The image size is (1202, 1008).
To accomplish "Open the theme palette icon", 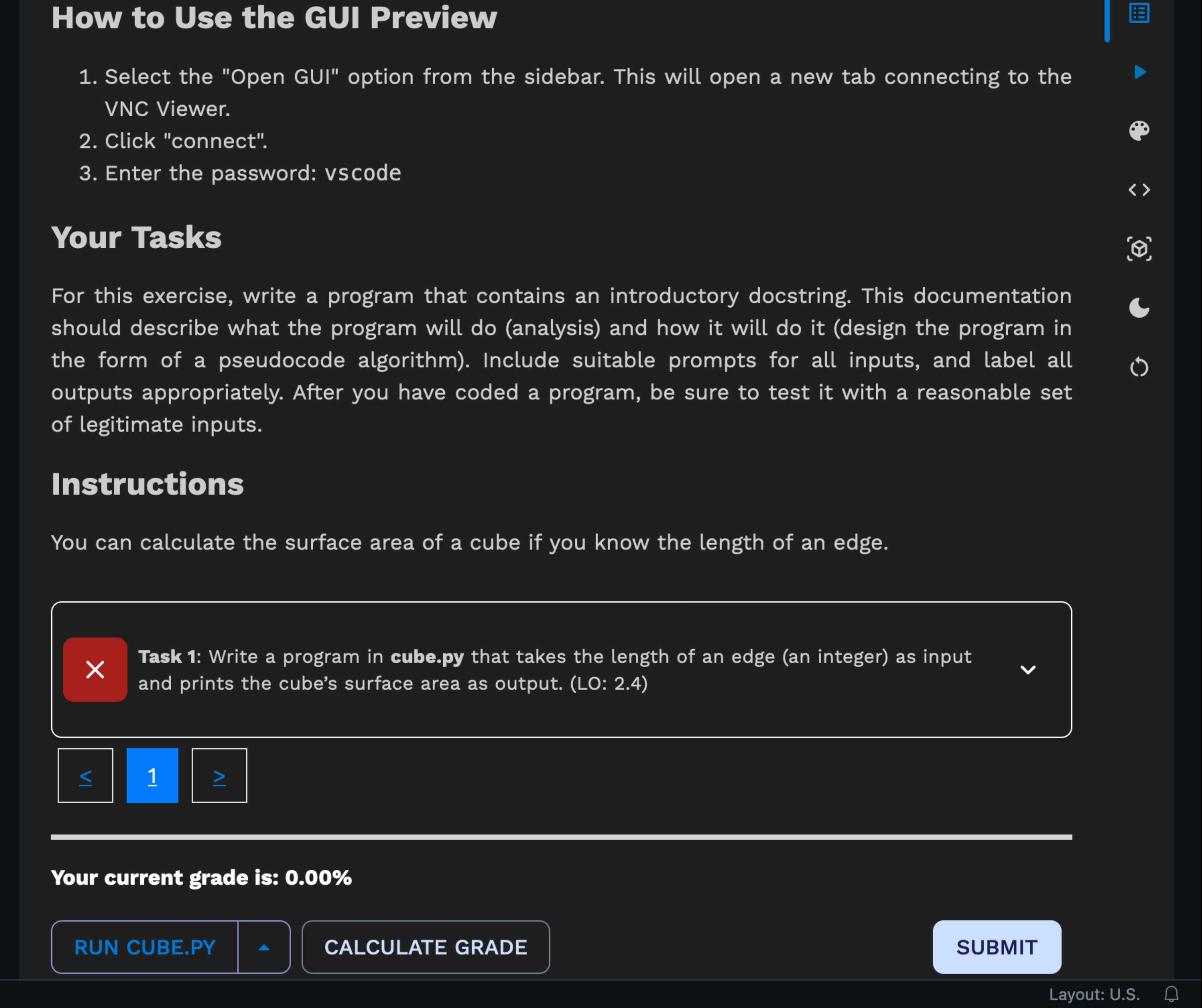I will point(1140,130).
